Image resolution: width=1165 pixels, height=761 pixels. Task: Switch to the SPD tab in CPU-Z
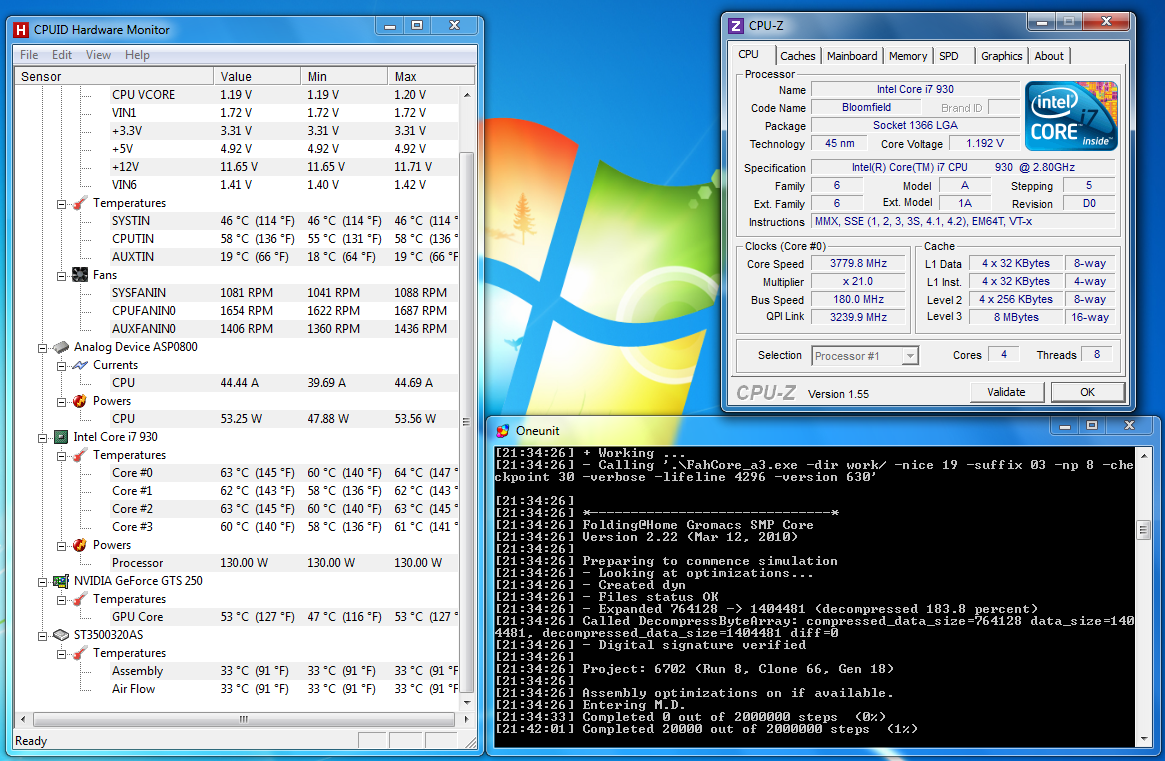coord(949,56)
